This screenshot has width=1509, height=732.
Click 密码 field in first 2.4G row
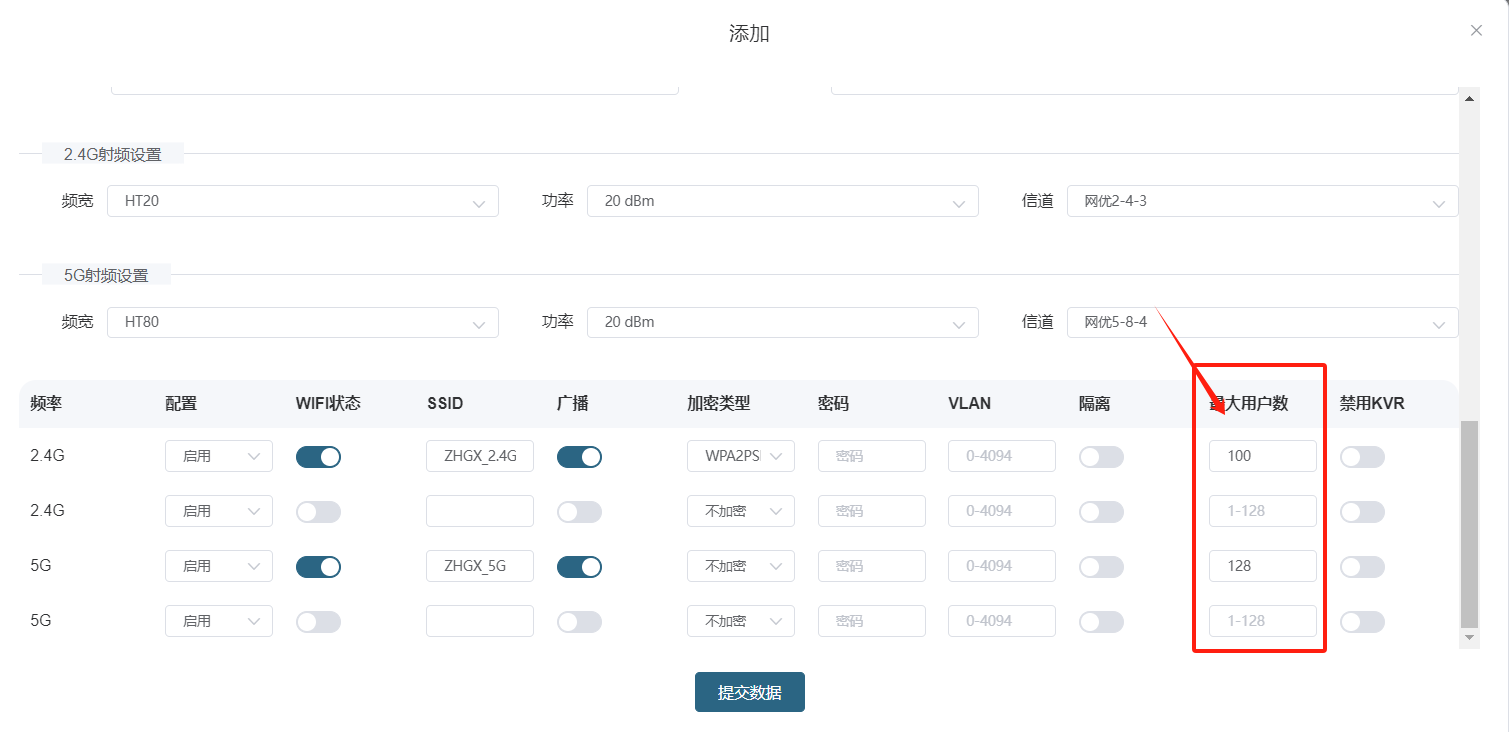click(x=871, y=456)
